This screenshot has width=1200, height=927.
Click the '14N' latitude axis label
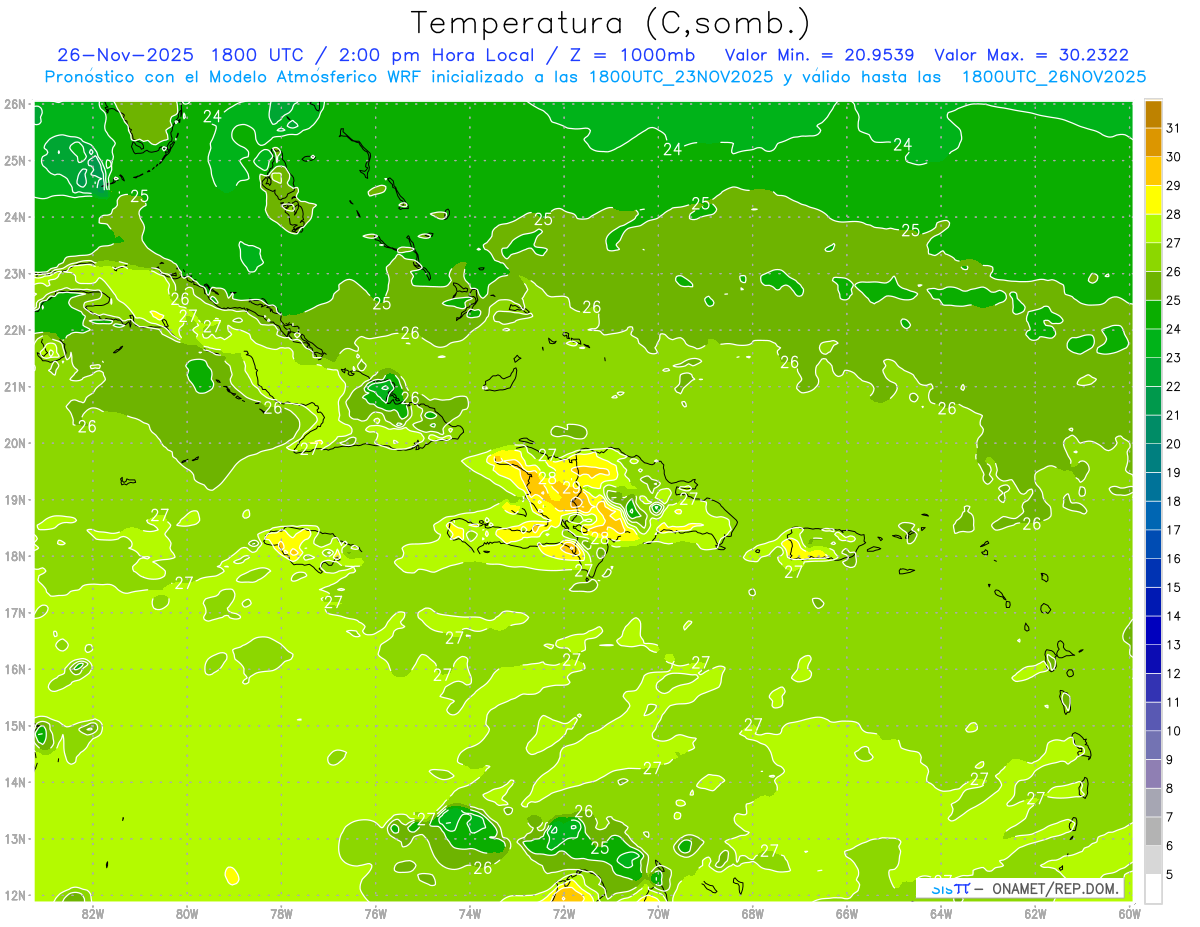15,782
